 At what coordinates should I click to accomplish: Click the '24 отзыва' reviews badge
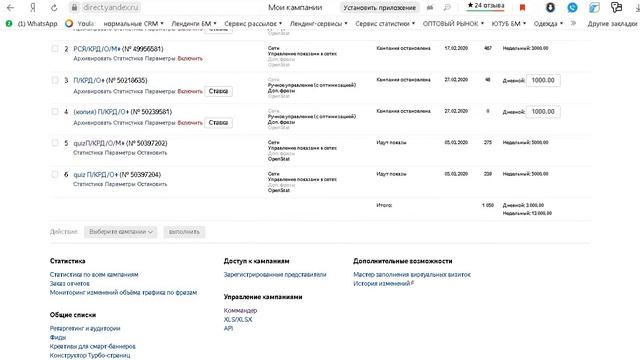(x=486, y=6)
